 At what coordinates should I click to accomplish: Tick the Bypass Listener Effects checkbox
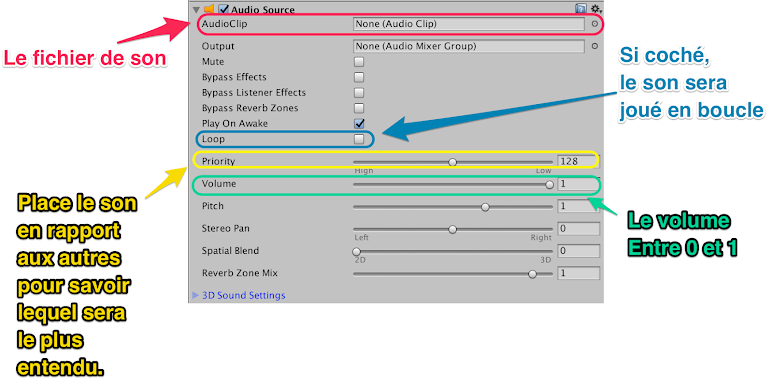(x=359, y=93)
